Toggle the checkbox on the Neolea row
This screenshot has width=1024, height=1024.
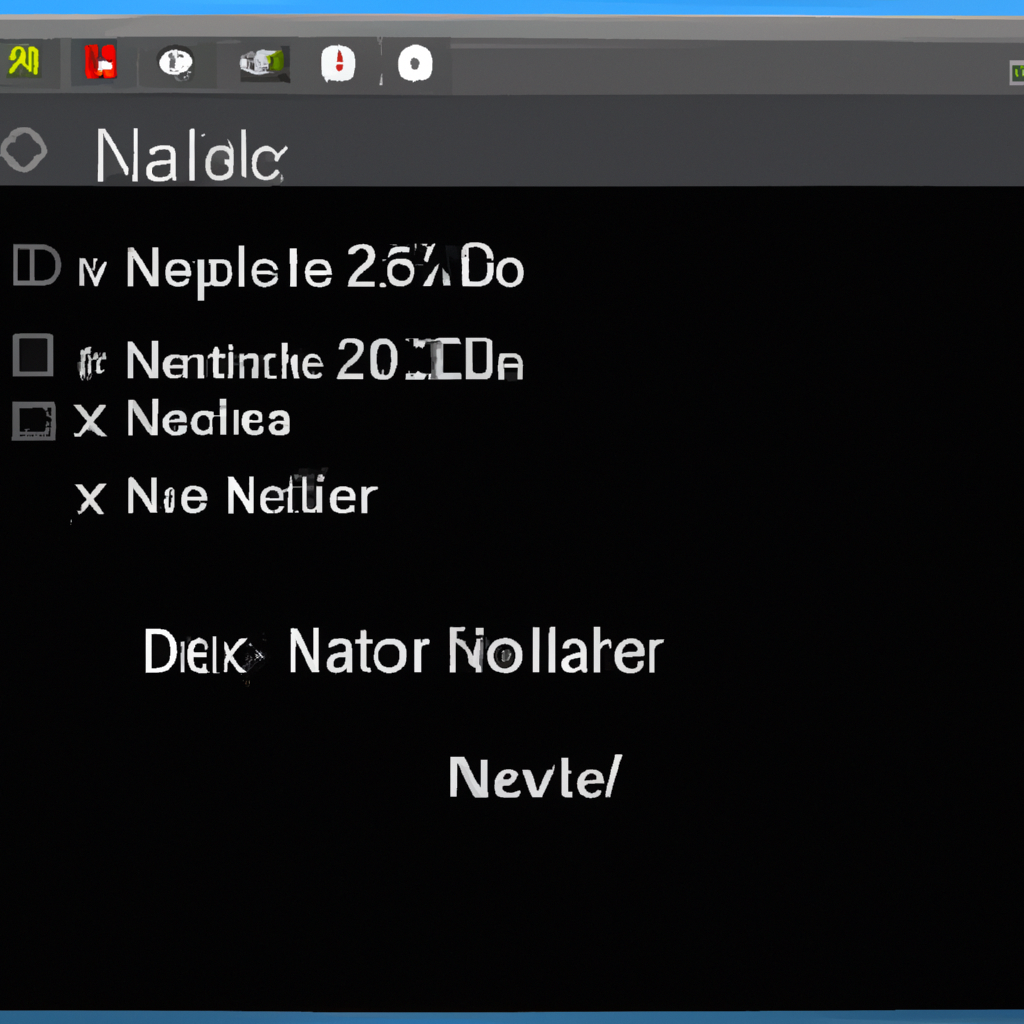[33, 420]
